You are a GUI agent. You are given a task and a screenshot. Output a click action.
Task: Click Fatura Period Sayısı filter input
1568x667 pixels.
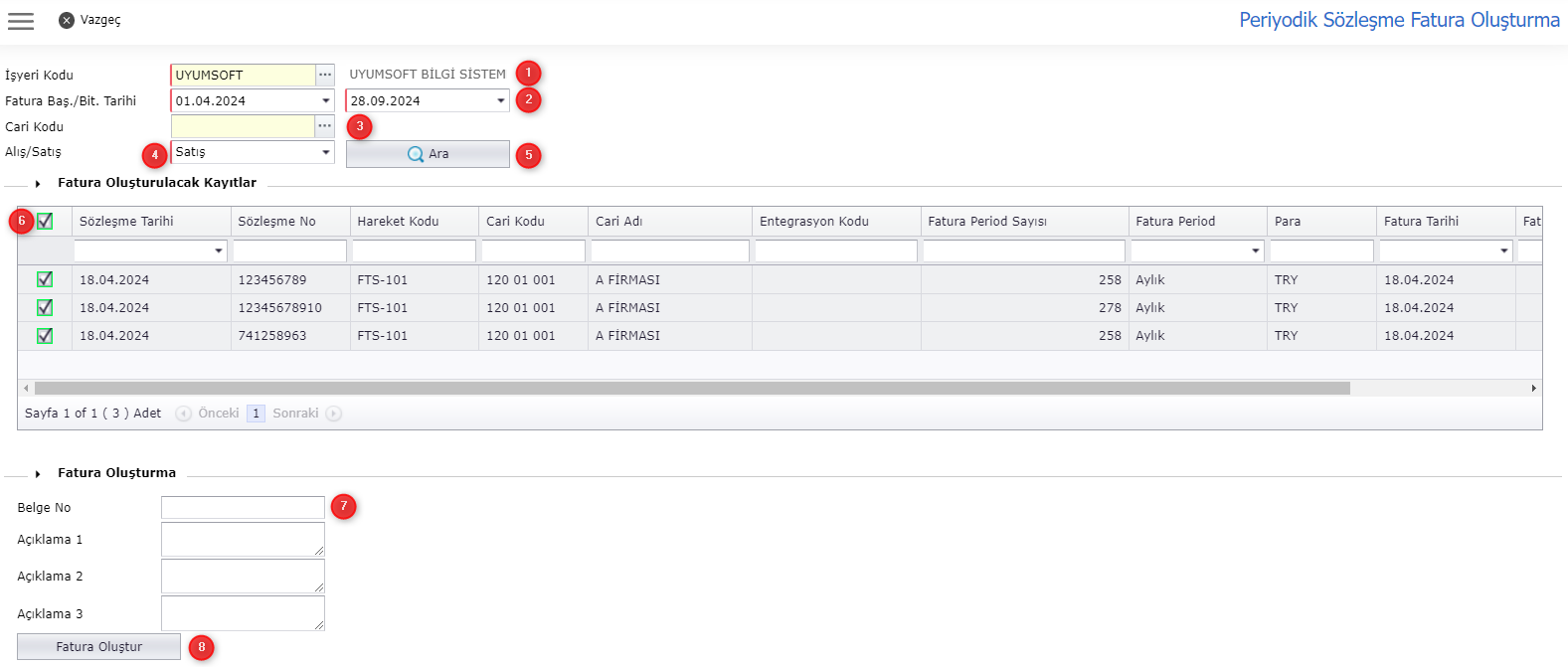tap(1025, 251)
